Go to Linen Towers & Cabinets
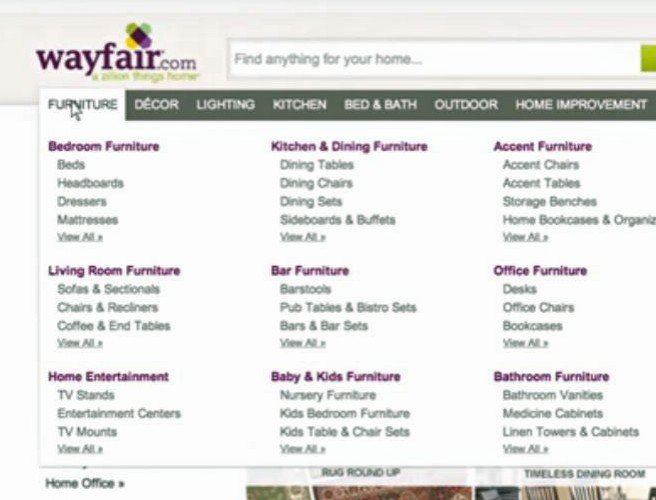 click(x=571, y=431)
